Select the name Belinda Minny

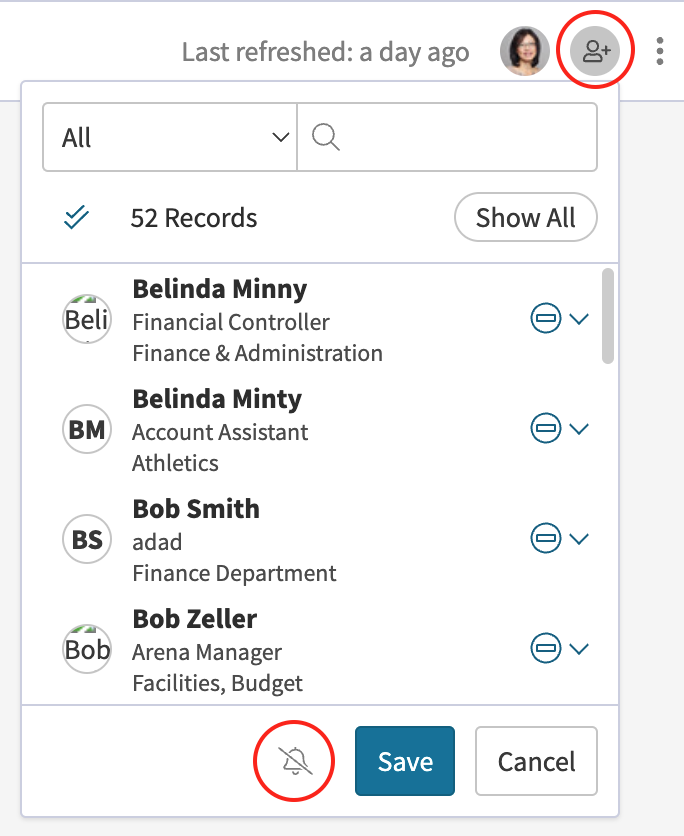220,290
